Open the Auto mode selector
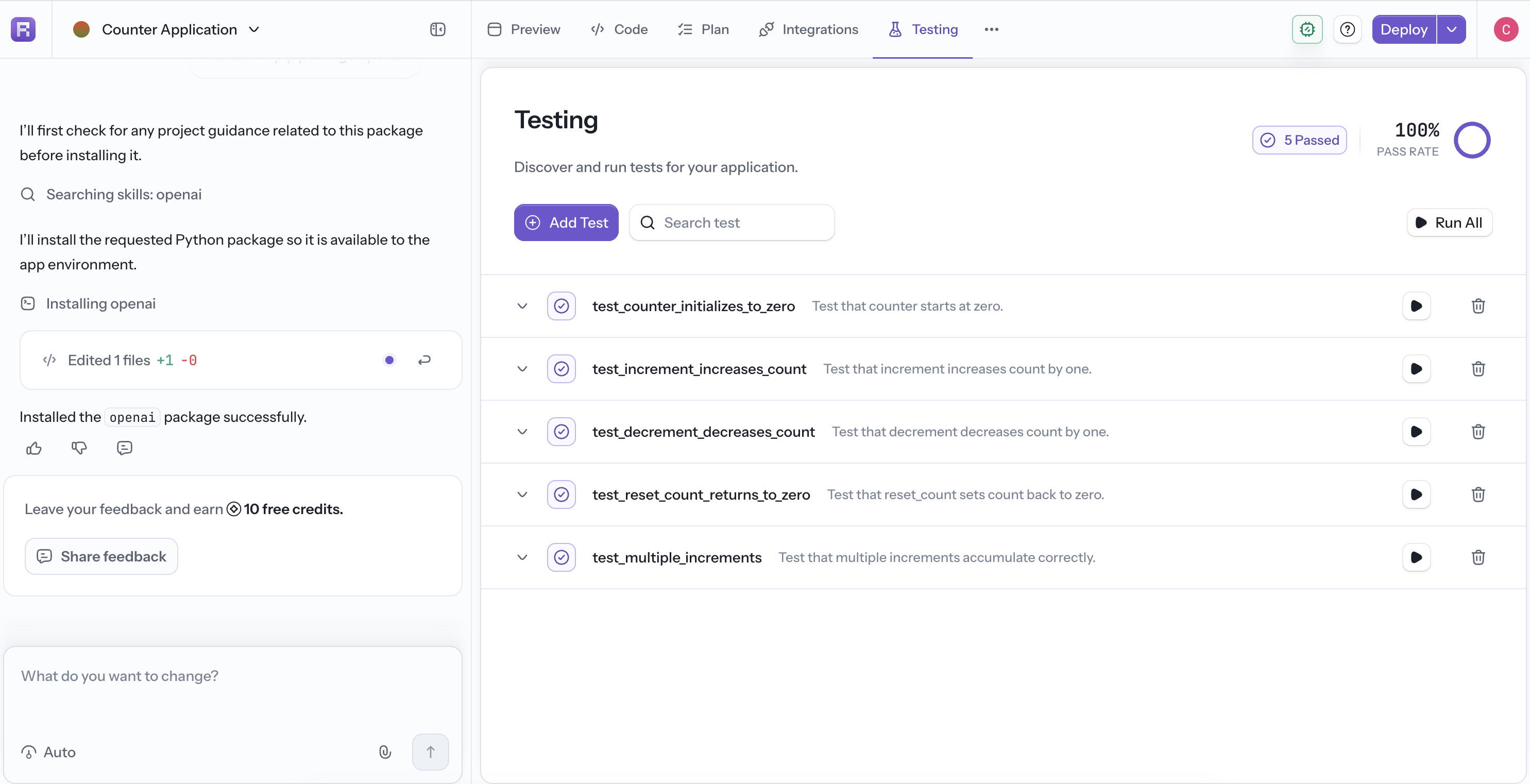The width and height of the screenshot is (1530, 784). tap(49, 752)
